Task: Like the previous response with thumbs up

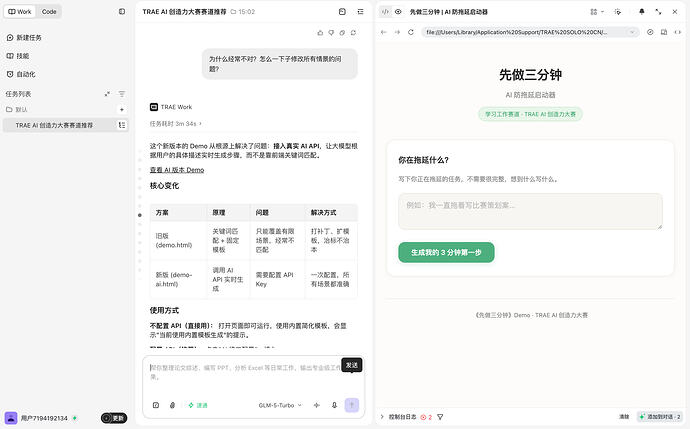Action: point(320,33)
